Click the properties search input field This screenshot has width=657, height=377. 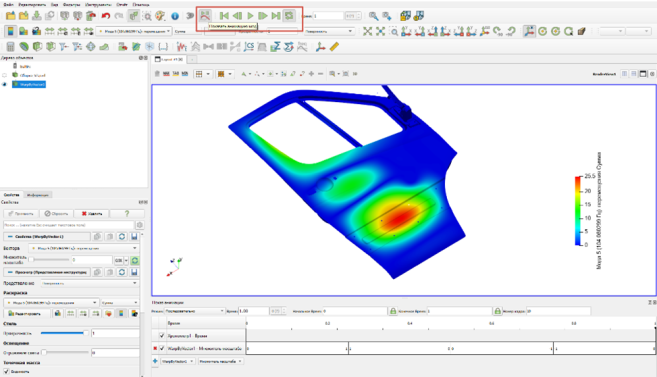[x=69, y=225]
